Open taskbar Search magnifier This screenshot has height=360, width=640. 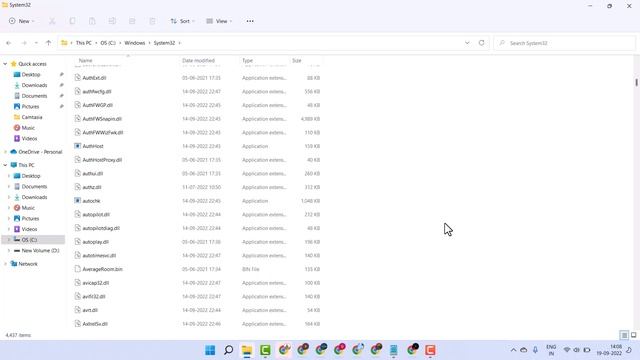(229, 350)
